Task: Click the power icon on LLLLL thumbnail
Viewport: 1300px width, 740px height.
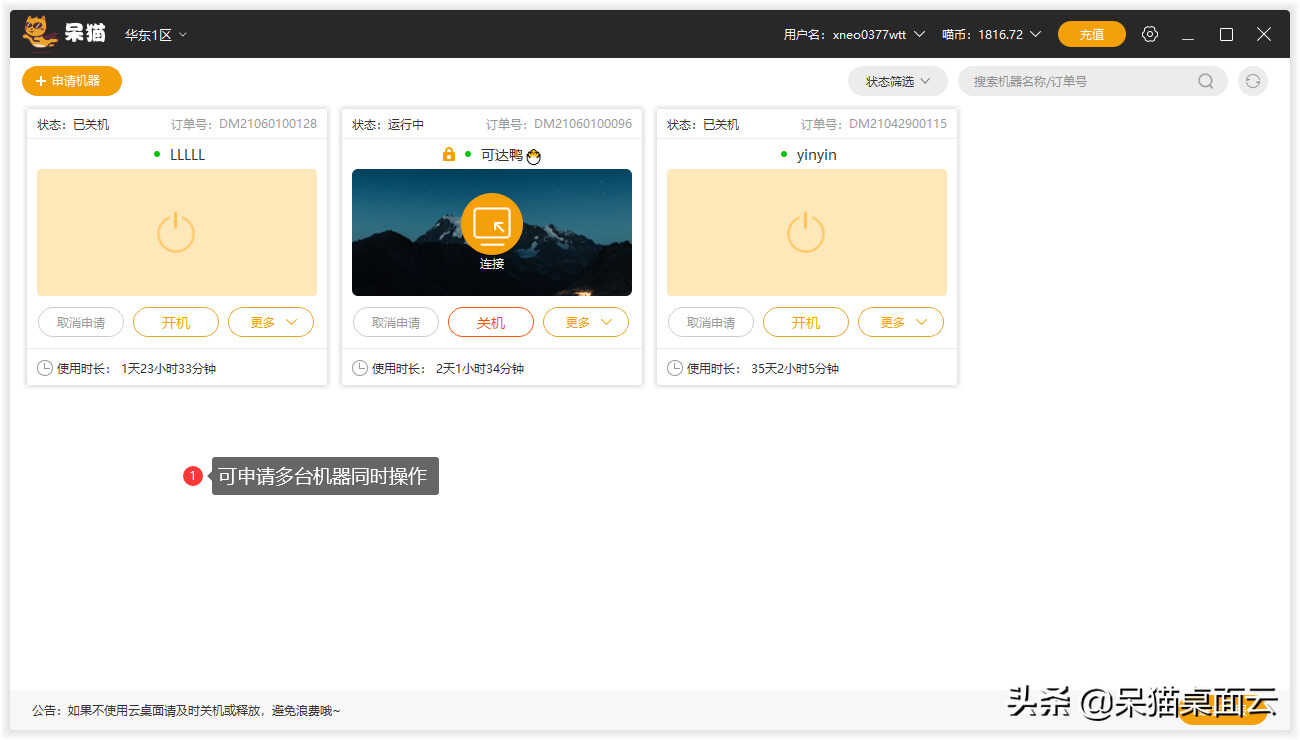Action: coord(176,232)
